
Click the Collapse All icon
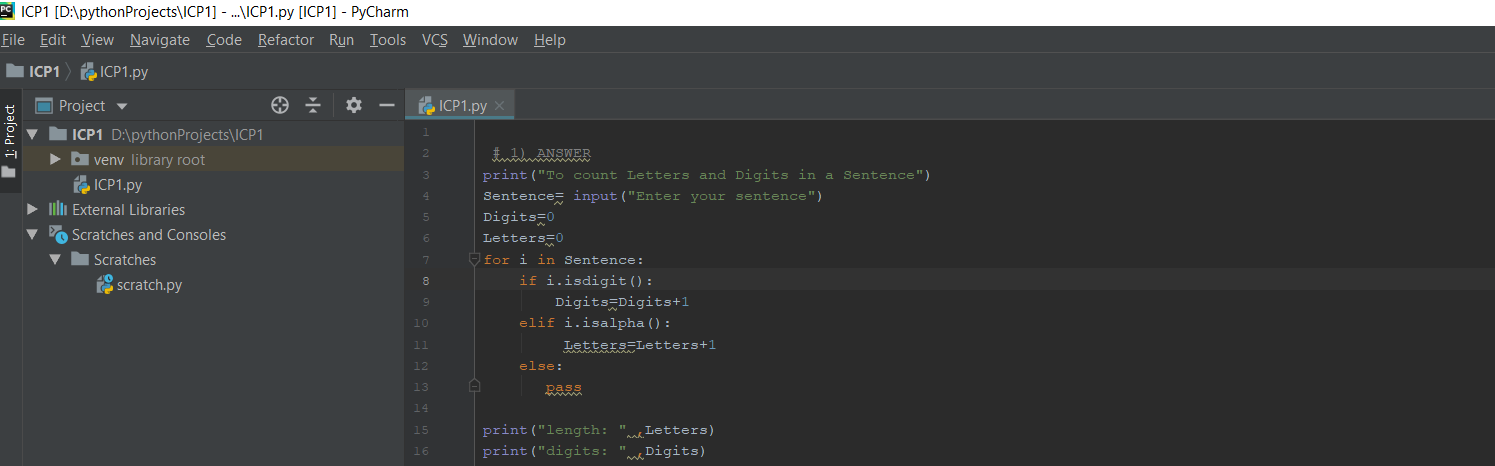pos(313,105)
